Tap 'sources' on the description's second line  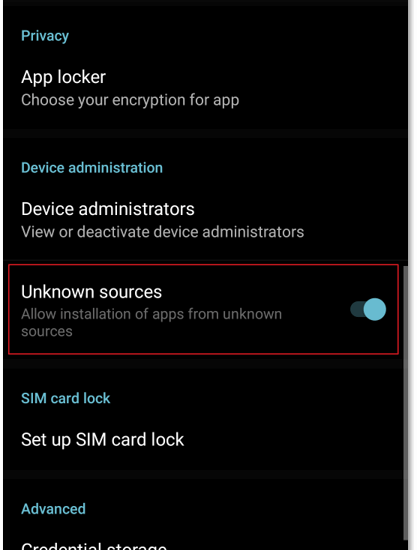pyautogui.click(x=47, y=331)
